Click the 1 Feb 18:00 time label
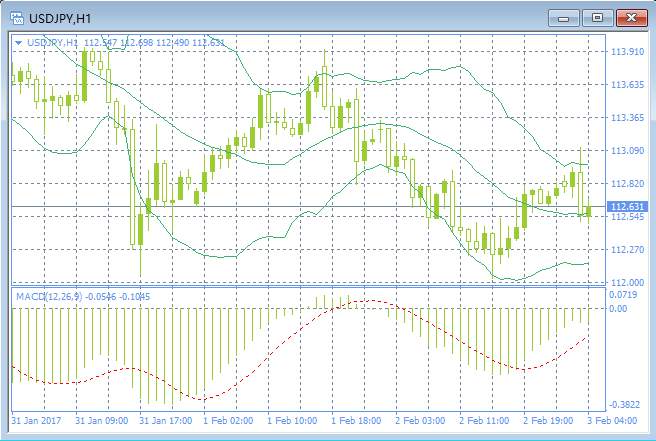656x441 pixels. [356, 420]
